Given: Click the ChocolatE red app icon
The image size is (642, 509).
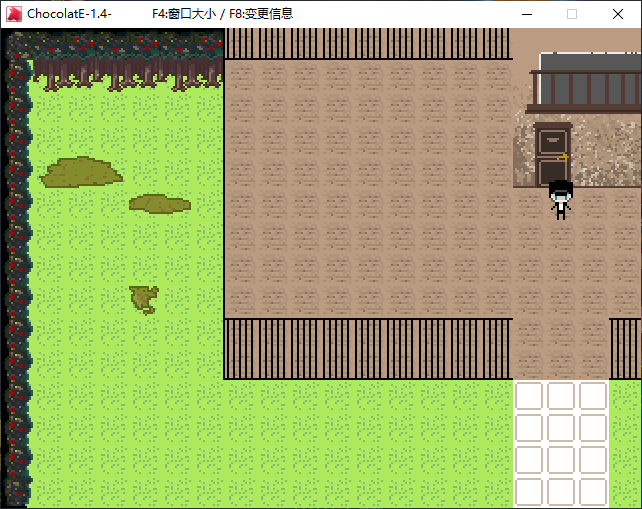Looking at the screenshot, I should (13, 14).
